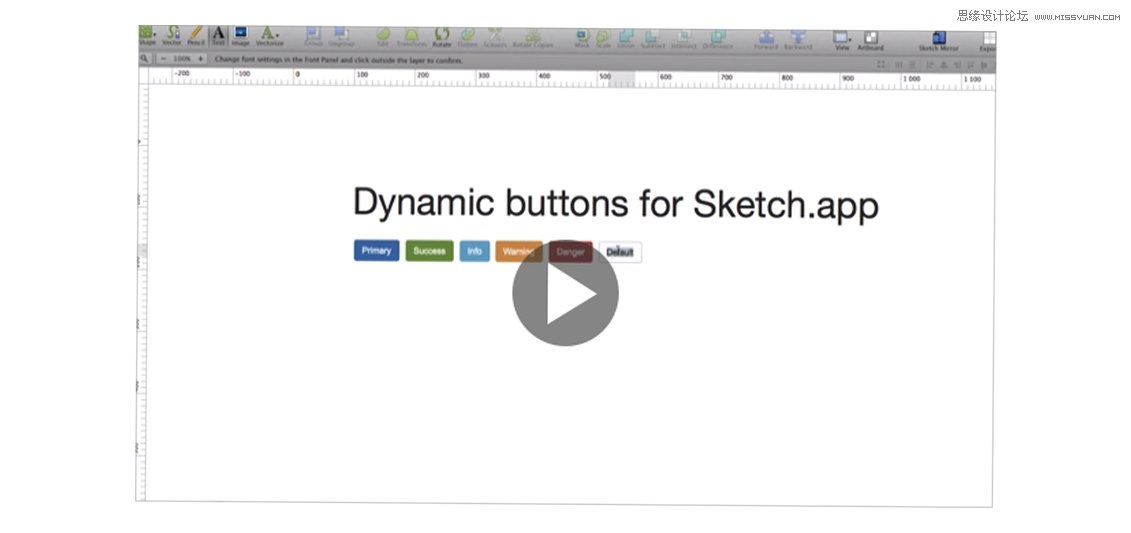1131x533 pixels.
Task: Click the blue Primary button
Action: (376, 251)
